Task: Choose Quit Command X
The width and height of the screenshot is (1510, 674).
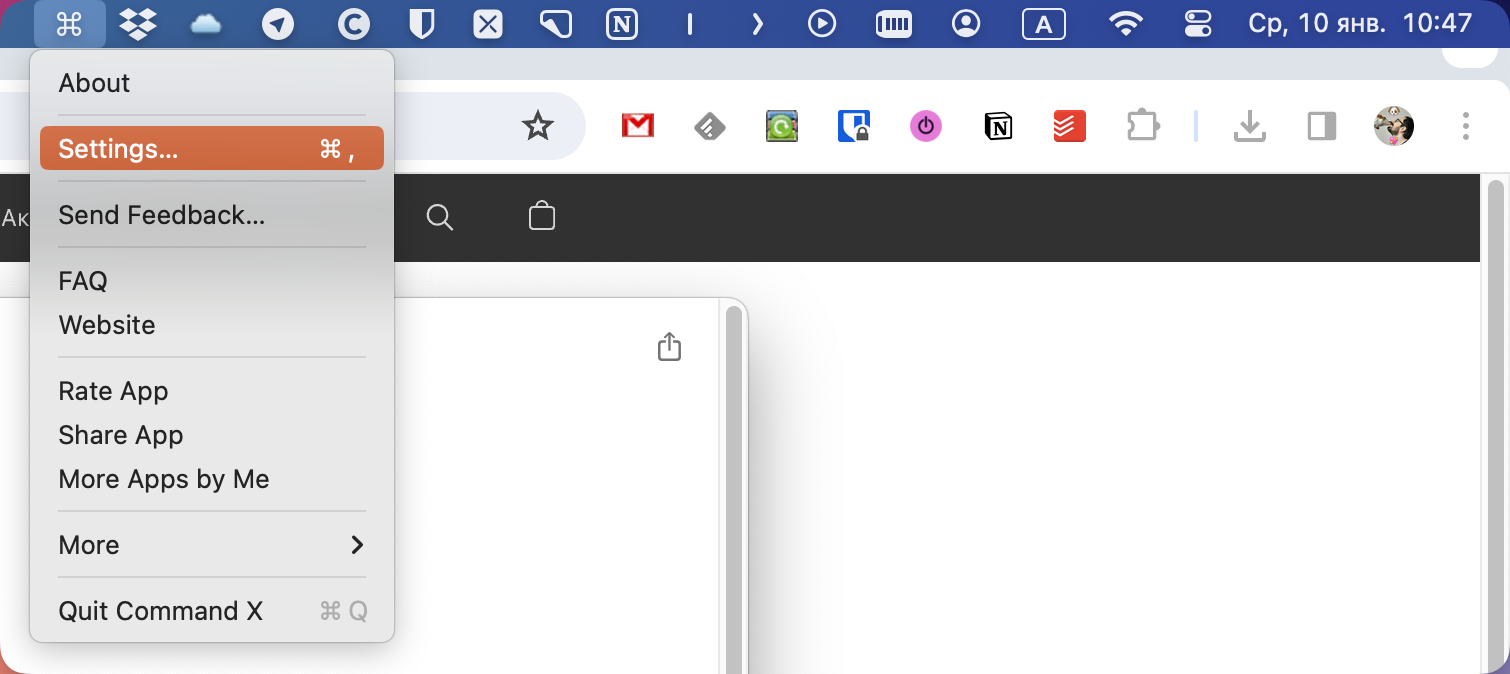Action: (x=212, y=611)
